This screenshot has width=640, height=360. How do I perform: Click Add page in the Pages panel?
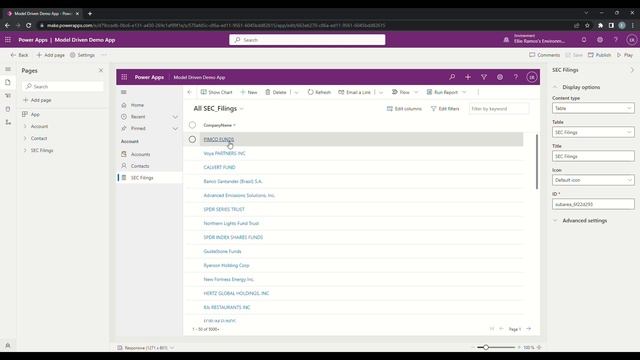tap(37, 100)
